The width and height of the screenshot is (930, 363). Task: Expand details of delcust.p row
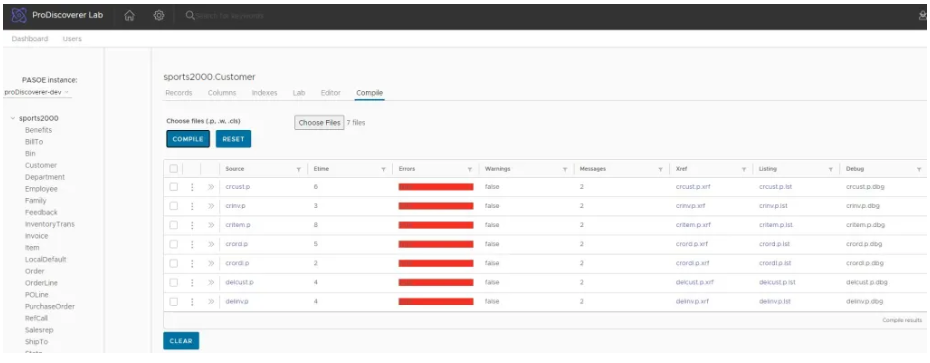point(211,282)
